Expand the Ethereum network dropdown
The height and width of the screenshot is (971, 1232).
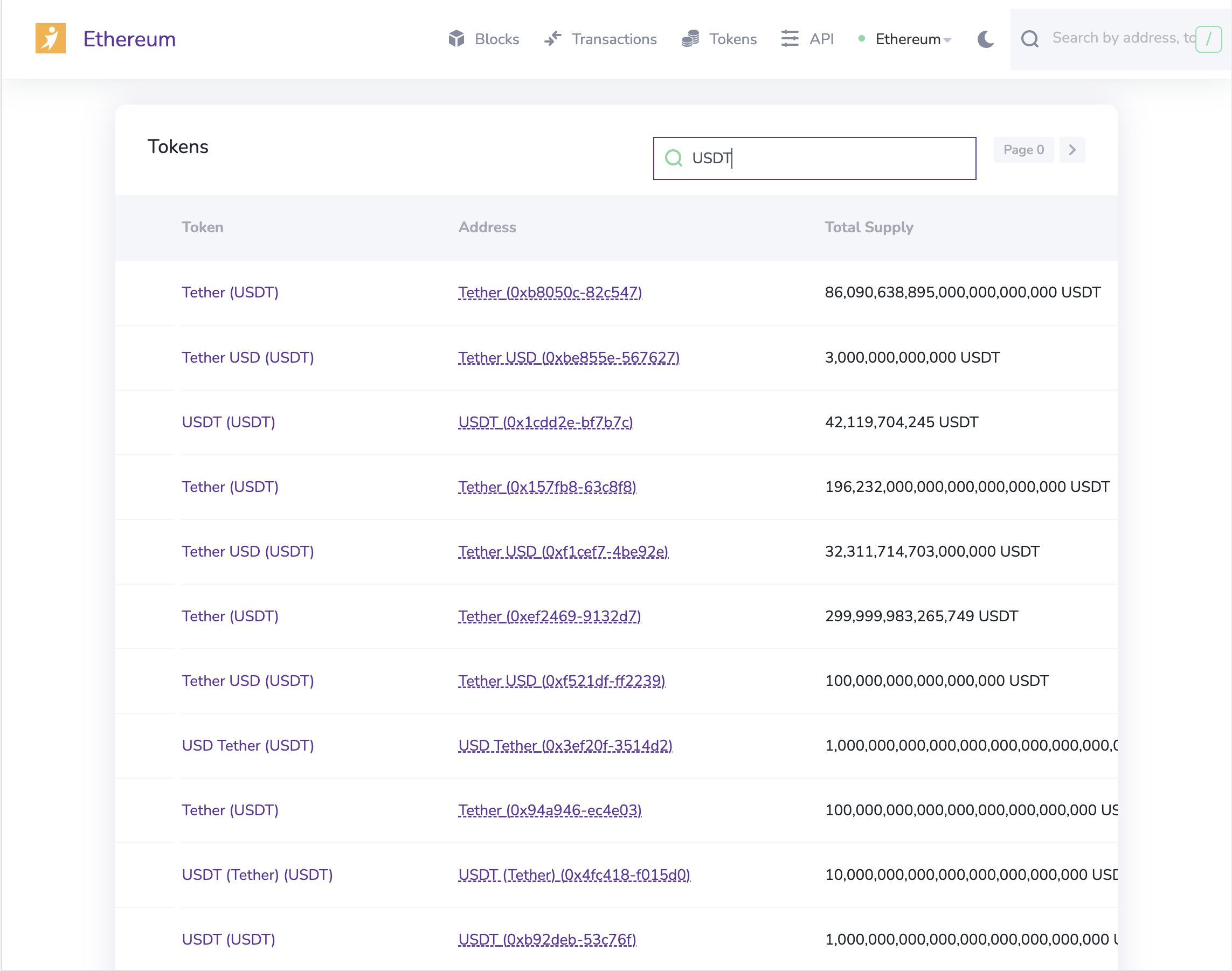tap(913, 39)
